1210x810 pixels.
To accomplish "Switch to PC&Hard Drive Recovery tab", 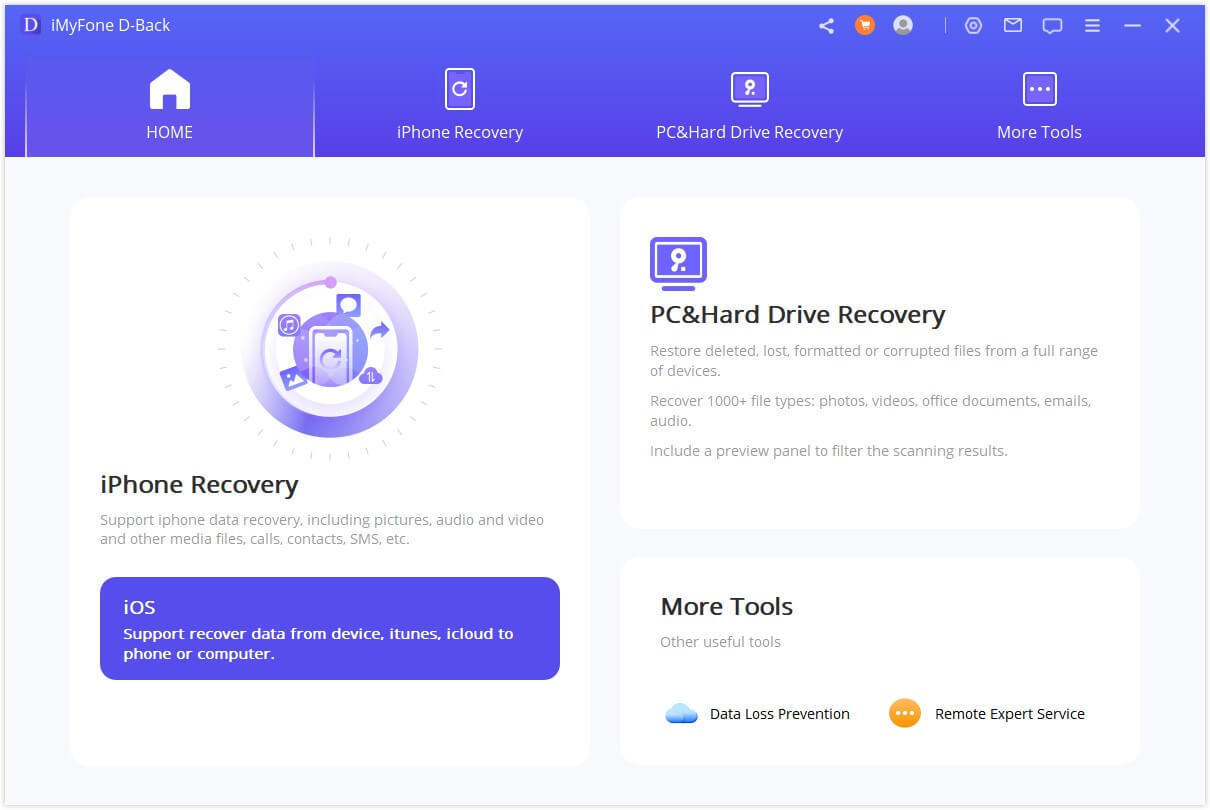I will (x=749, y=107).
